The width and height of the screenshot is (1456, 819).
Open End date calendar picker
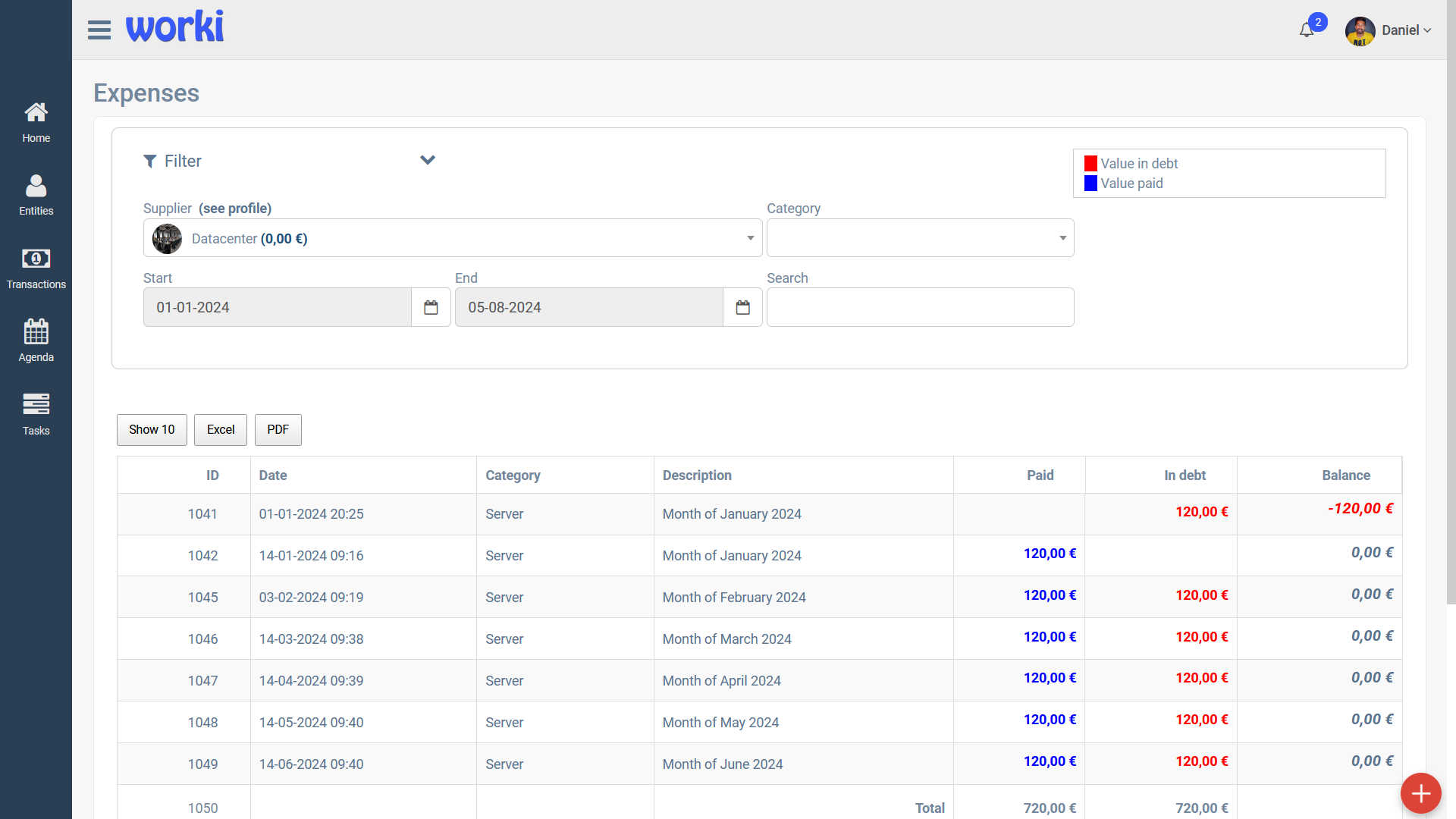coord(742,307)
